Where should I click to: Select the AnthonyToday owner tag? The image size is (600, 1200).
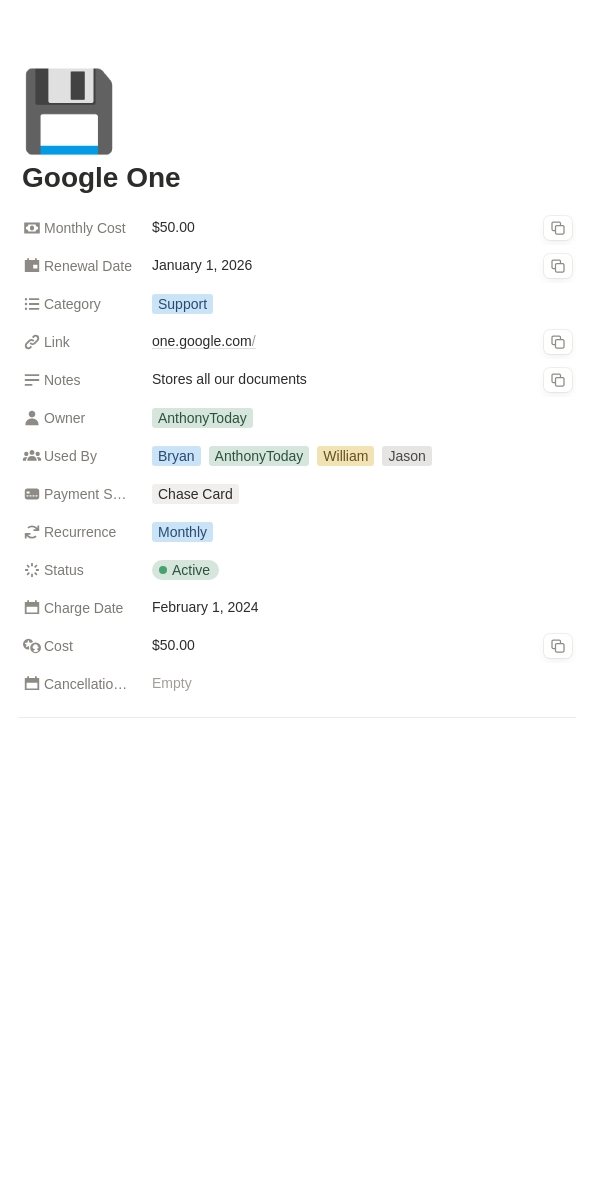point(202,418)
